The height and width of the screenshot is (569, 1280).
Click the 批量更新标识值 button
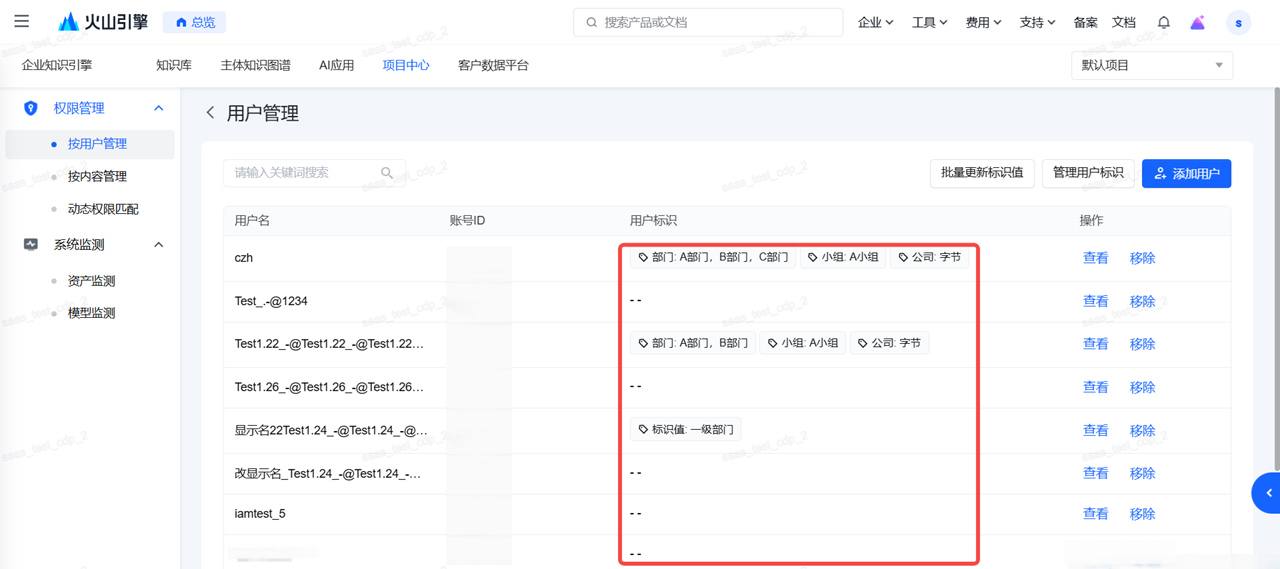(982, 173)
